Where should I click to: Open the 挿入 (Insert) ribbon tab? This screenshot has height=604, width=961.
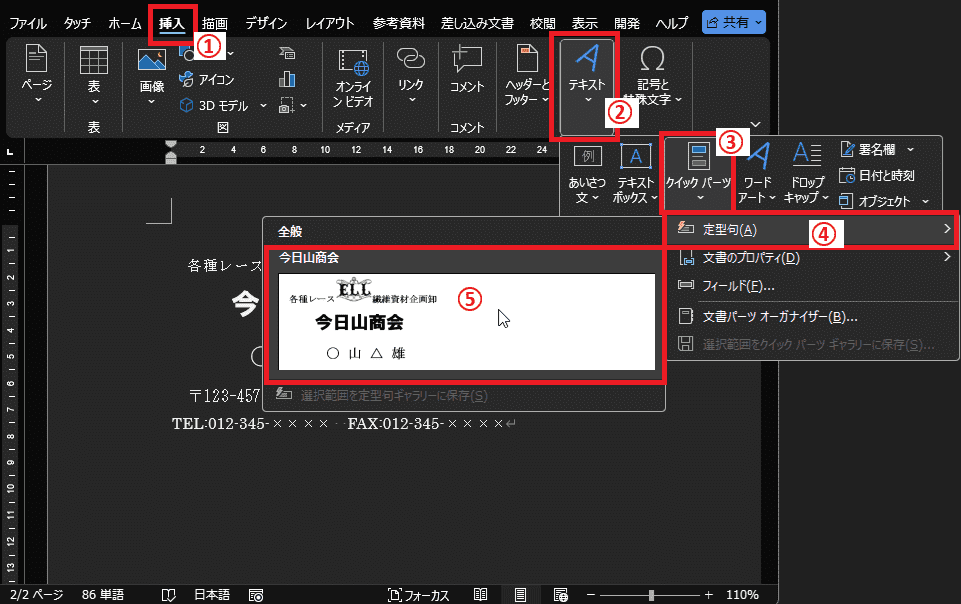tap(172, 22)
